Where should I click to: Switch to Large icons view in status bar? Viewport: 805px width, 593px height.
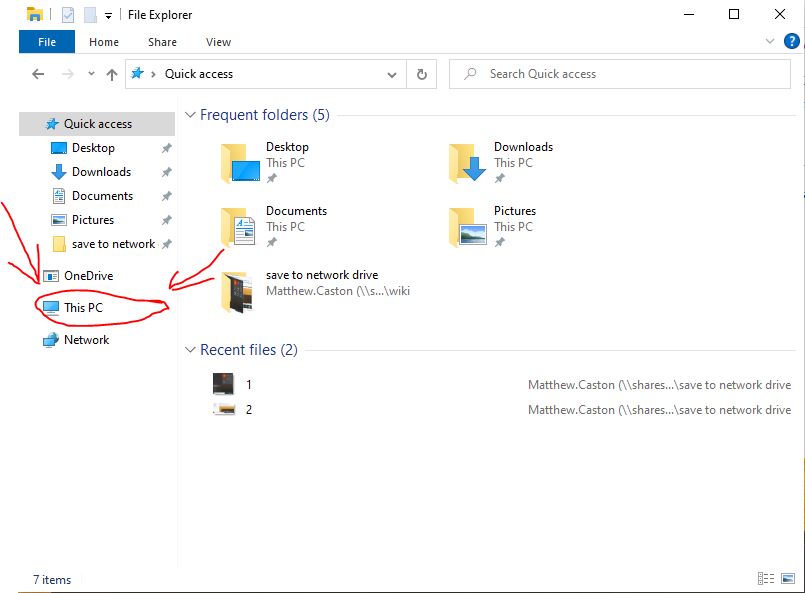(788, 579)
